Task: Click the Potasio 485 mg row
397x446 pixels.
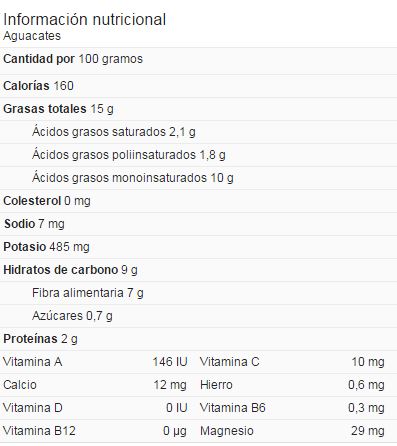Action: [x=198, y=247]
